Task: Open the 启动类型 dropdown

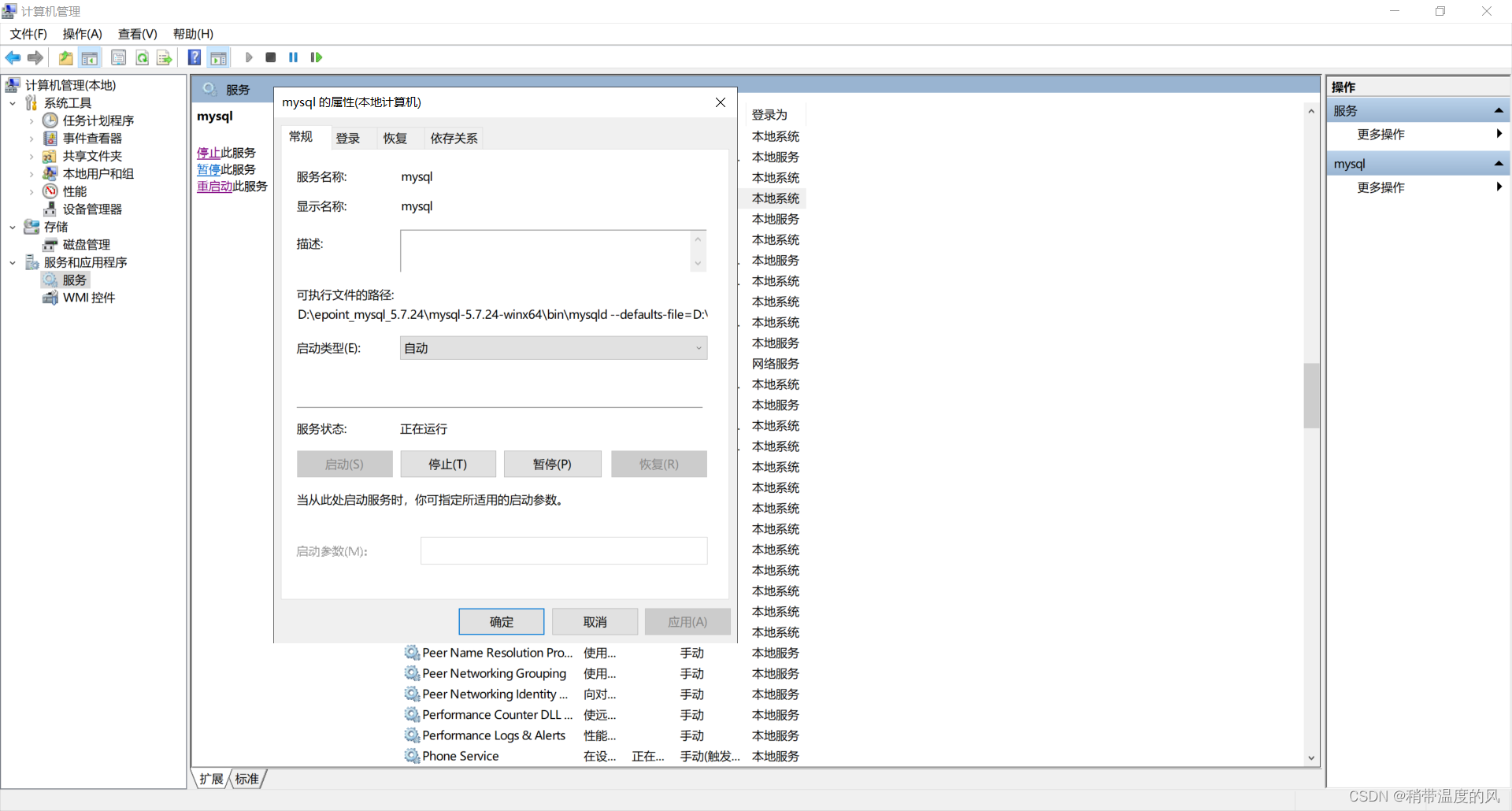Action: click(554, 348)
